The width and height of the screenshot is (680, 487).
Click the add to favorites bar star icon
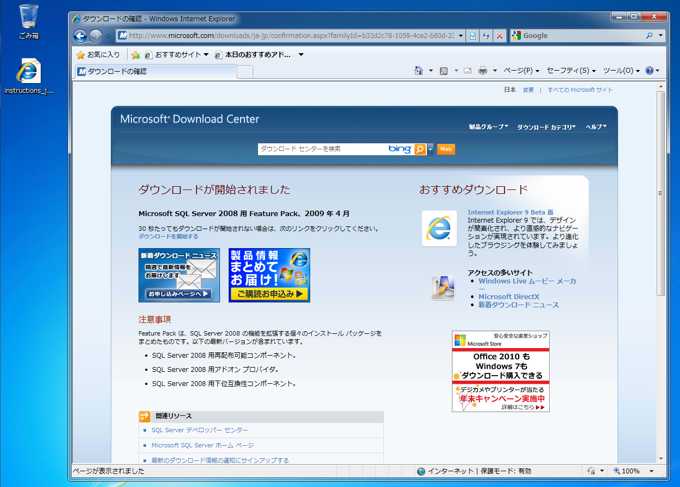136,55
